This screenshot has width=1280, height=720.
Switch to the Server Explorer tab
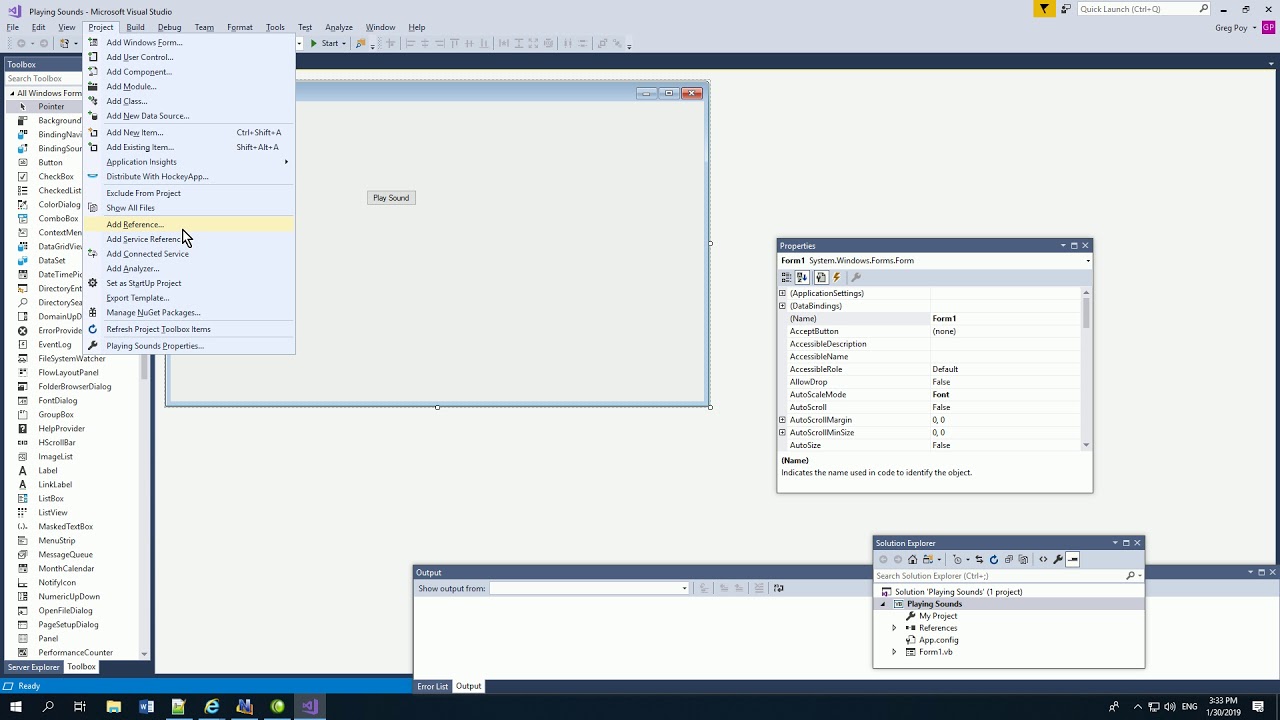[33, 667]
